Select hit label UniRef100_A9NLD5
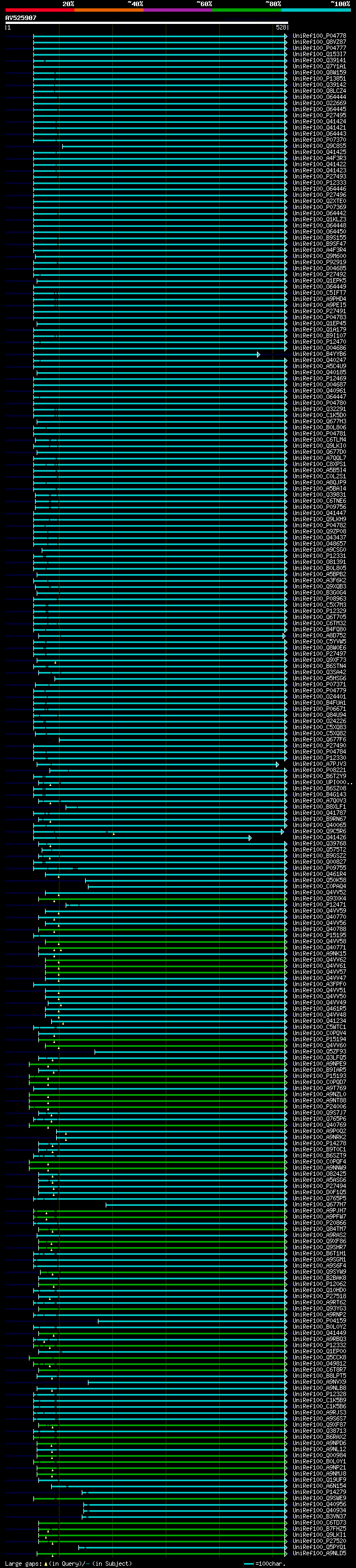Image resolution: width=356 pixels, height=1568 pixels. [x=319, y=1553]
